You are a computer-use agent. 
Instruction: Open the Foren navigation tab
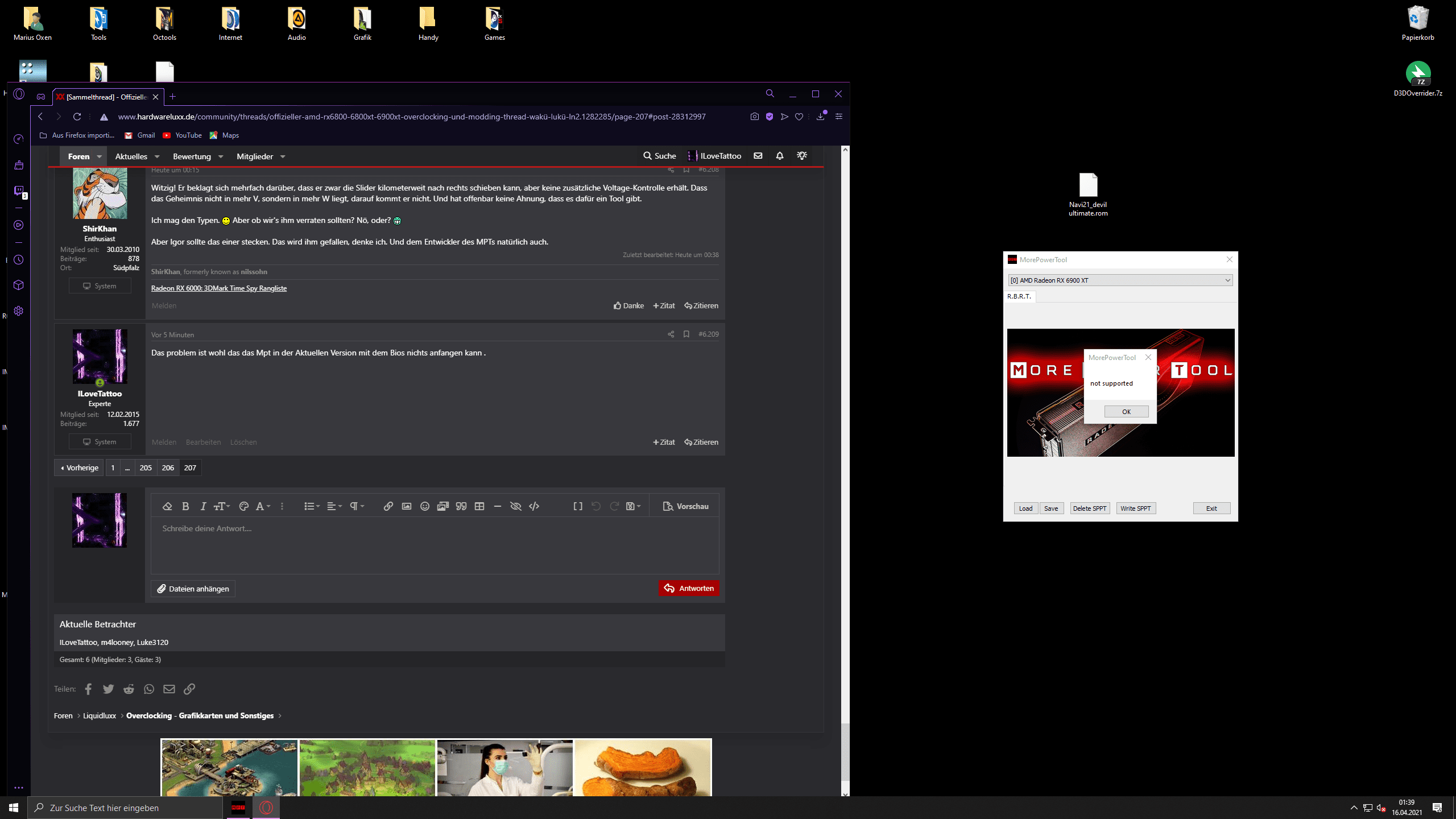tap(78, 156)
